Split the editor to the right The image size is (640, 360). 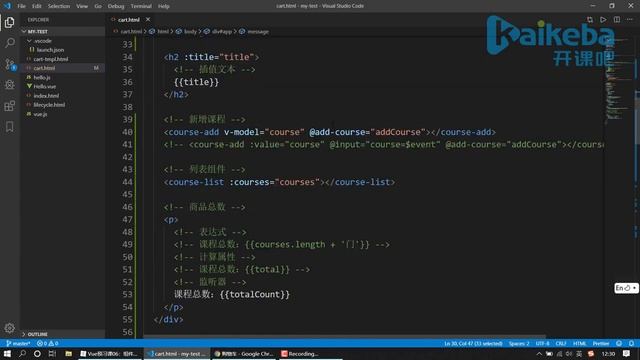click(617, 20)
